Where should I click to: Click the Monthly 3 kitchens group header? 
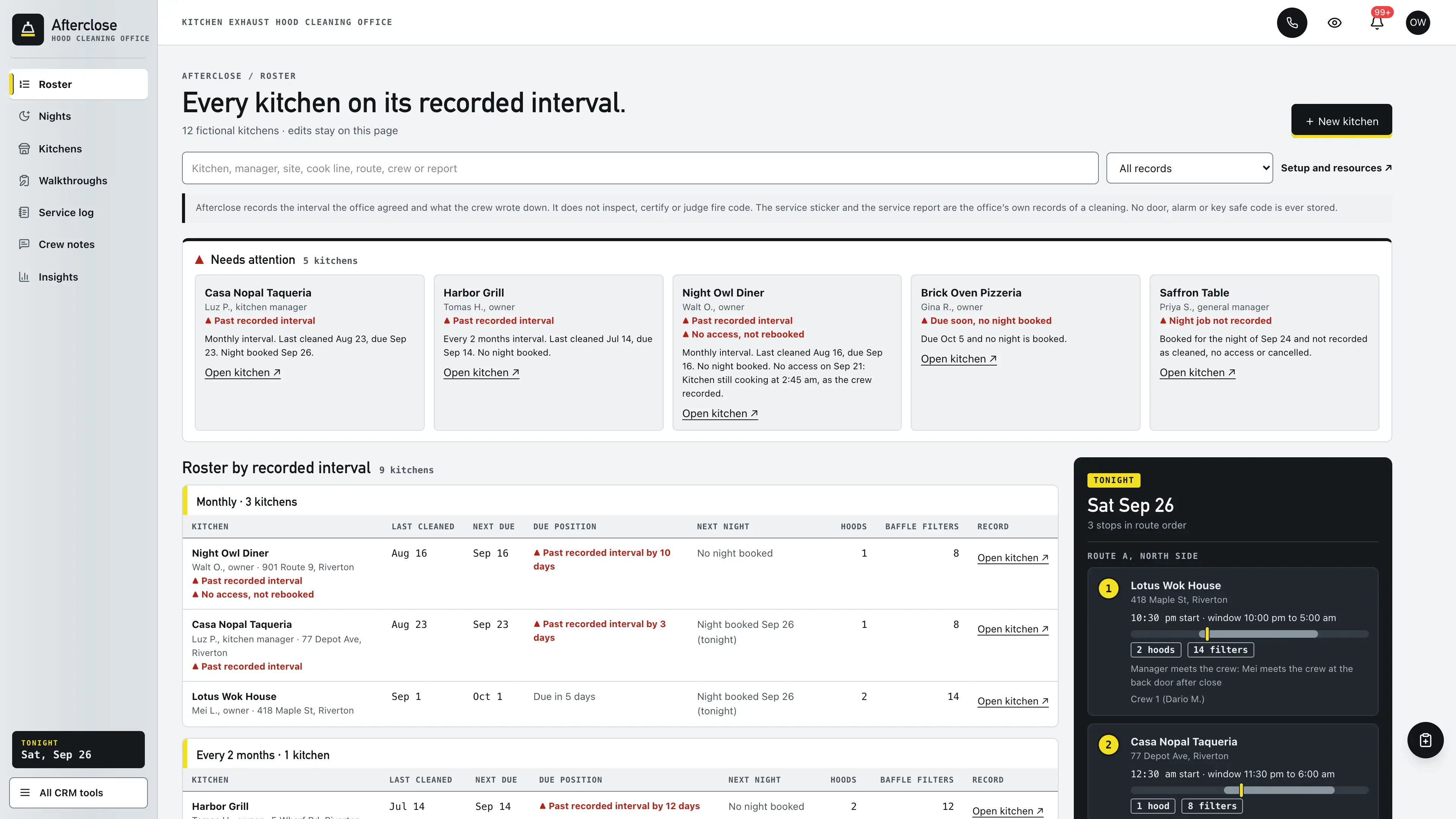click(x=620, y=501)
